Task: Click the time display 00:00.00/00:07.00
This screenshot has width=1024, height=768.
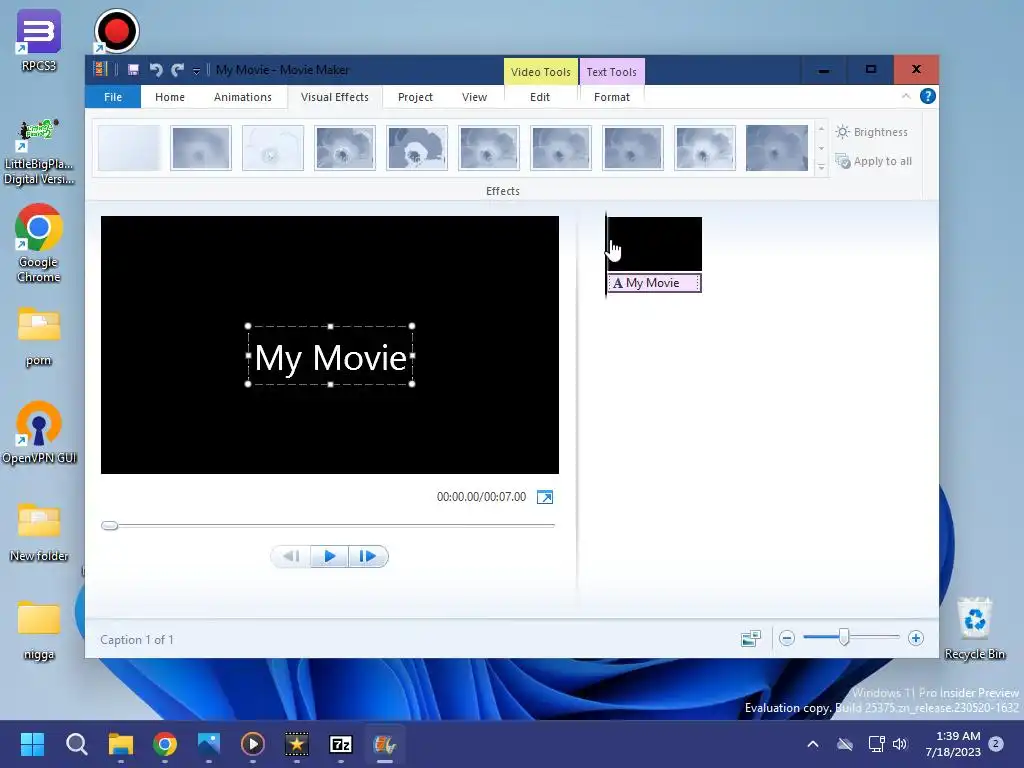Action: [481, 497]
